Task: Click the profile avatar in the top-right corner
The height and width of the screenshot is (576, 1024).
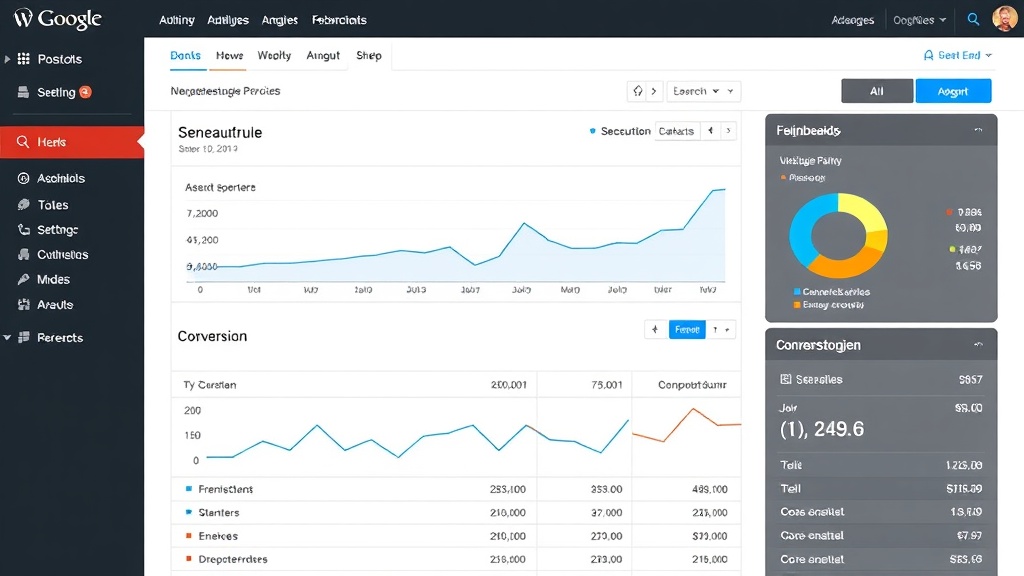Action: [x=1004, y=17]
